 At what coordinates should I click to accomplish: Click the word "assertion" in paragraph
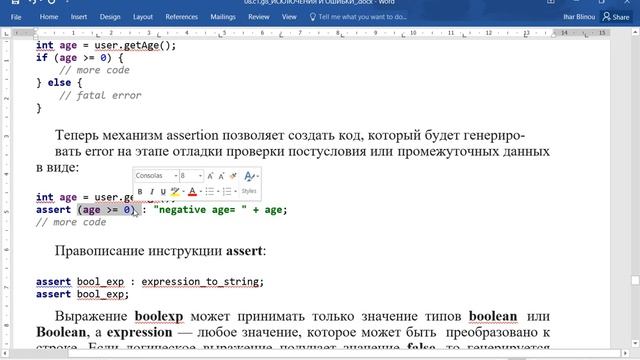point(192,135)
